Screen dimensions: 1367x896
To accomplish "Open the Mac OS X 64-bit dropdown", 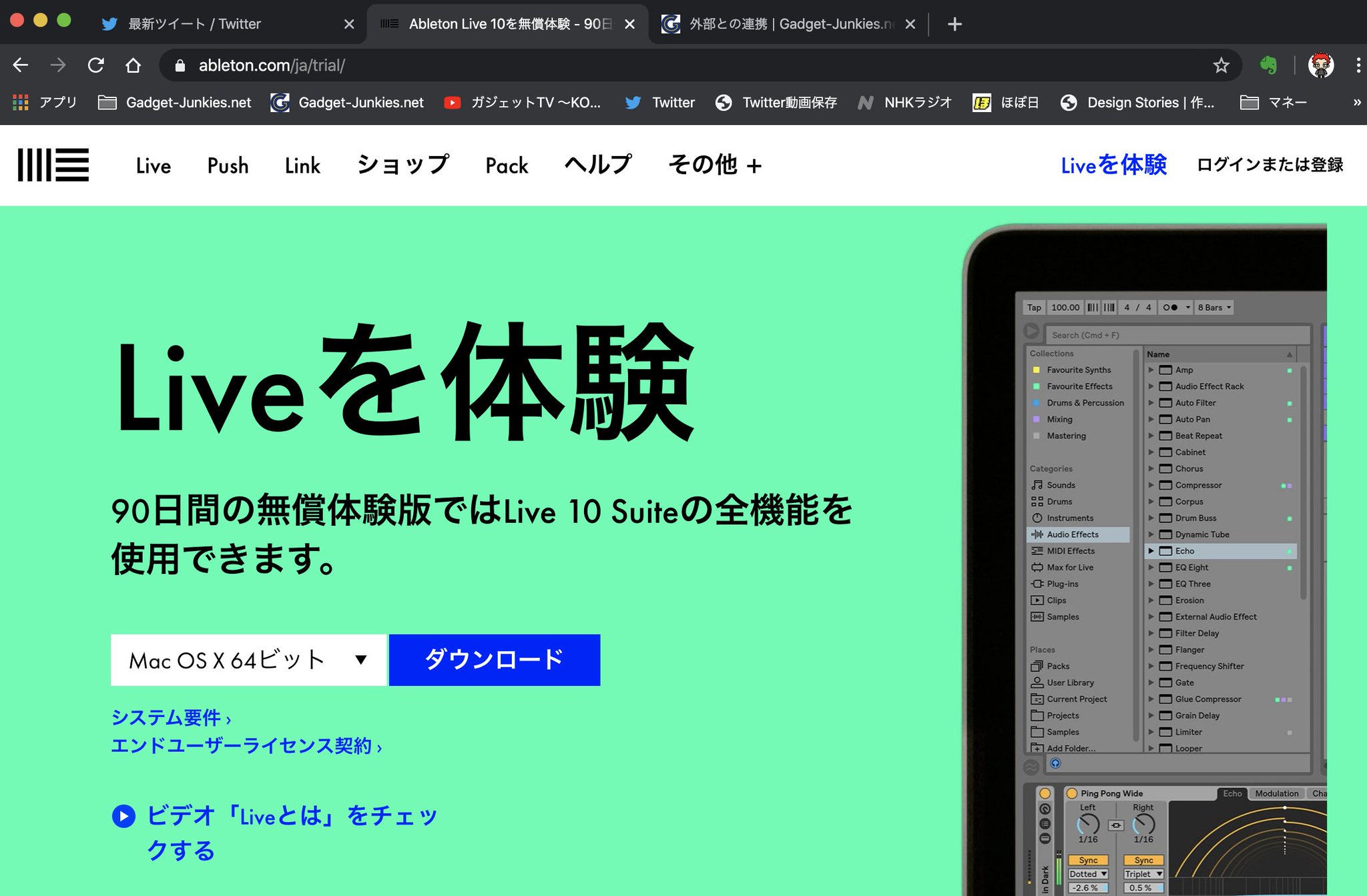I will point(248,660).
